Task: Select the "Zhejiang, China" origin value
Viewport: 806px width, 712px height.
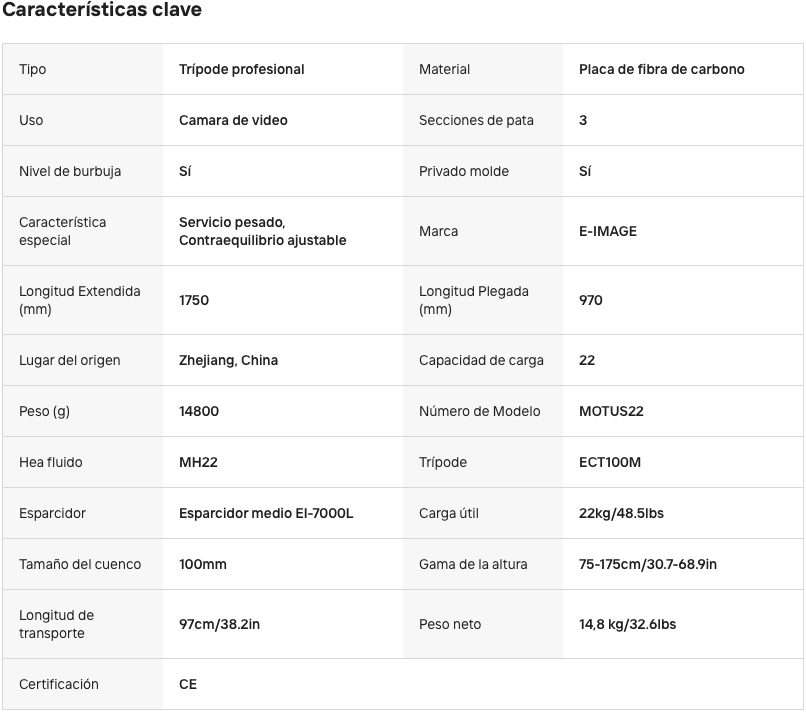Action: (x=228, y=360)
